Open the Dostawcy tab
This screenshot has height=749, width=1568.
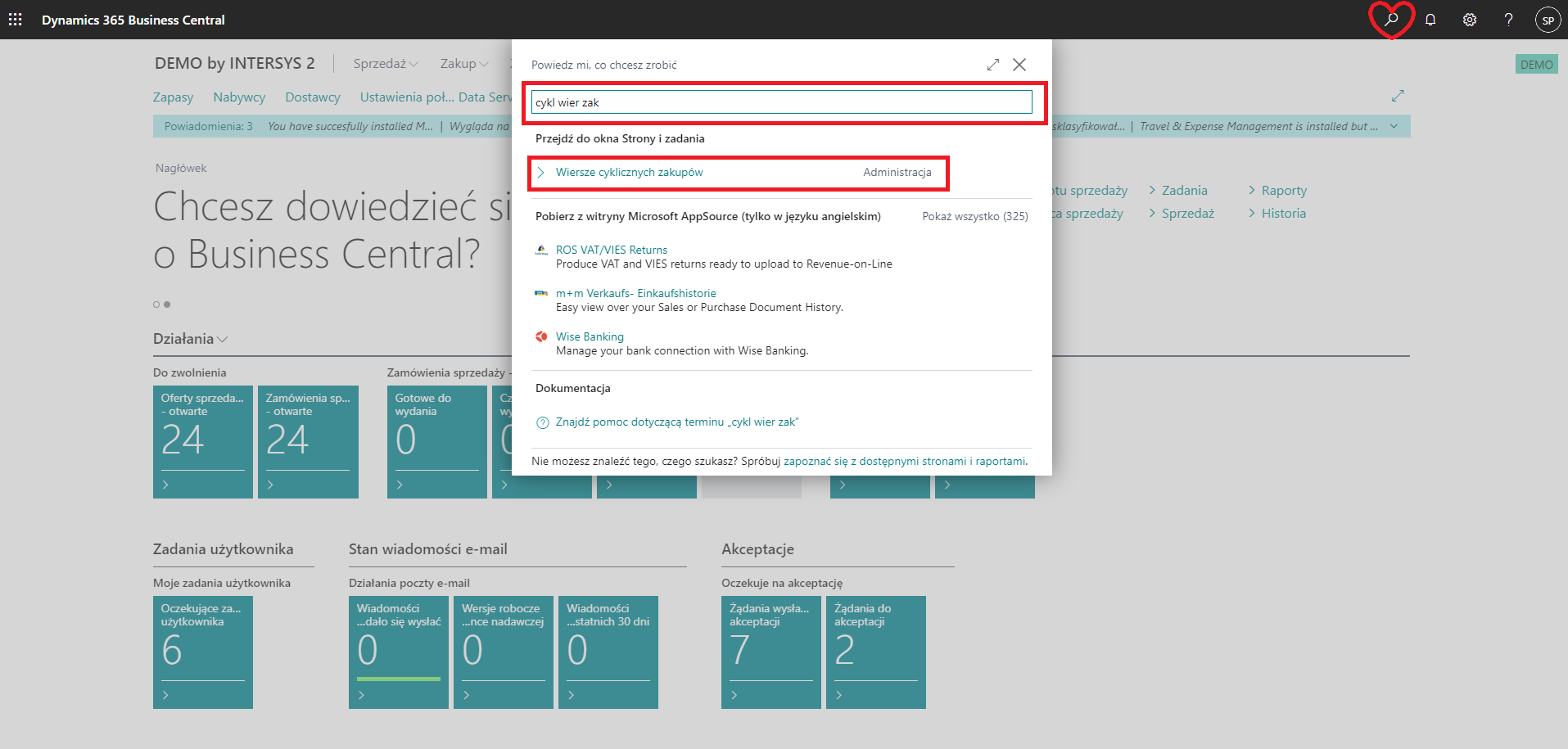312,97
